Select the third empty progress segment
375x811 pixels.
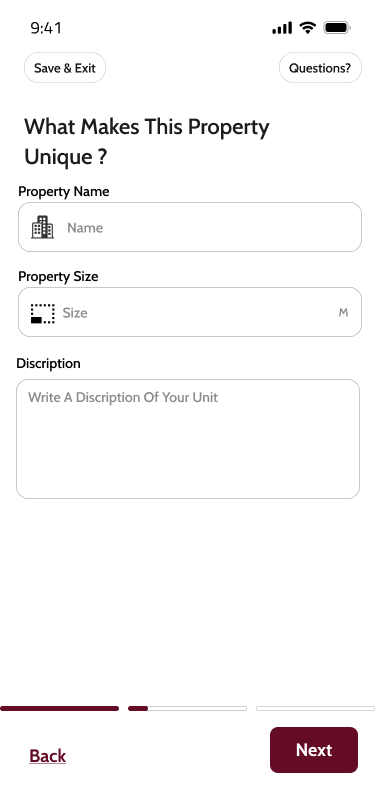pyautogui.click(x=316, y=709)
